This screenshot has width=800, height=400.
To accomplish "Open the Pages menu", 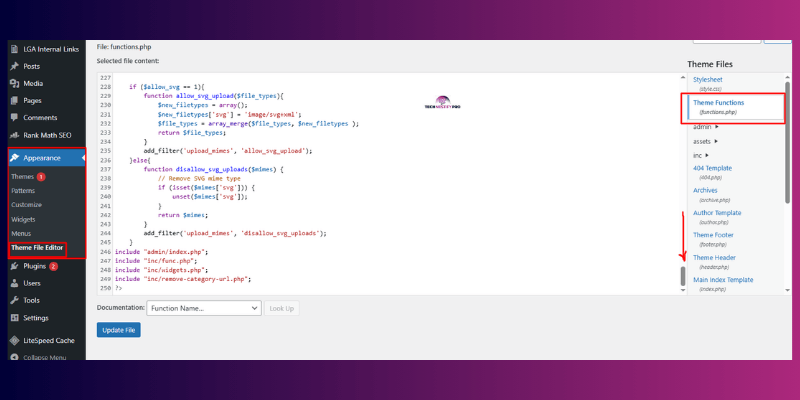I will click(x=32, y=101).
